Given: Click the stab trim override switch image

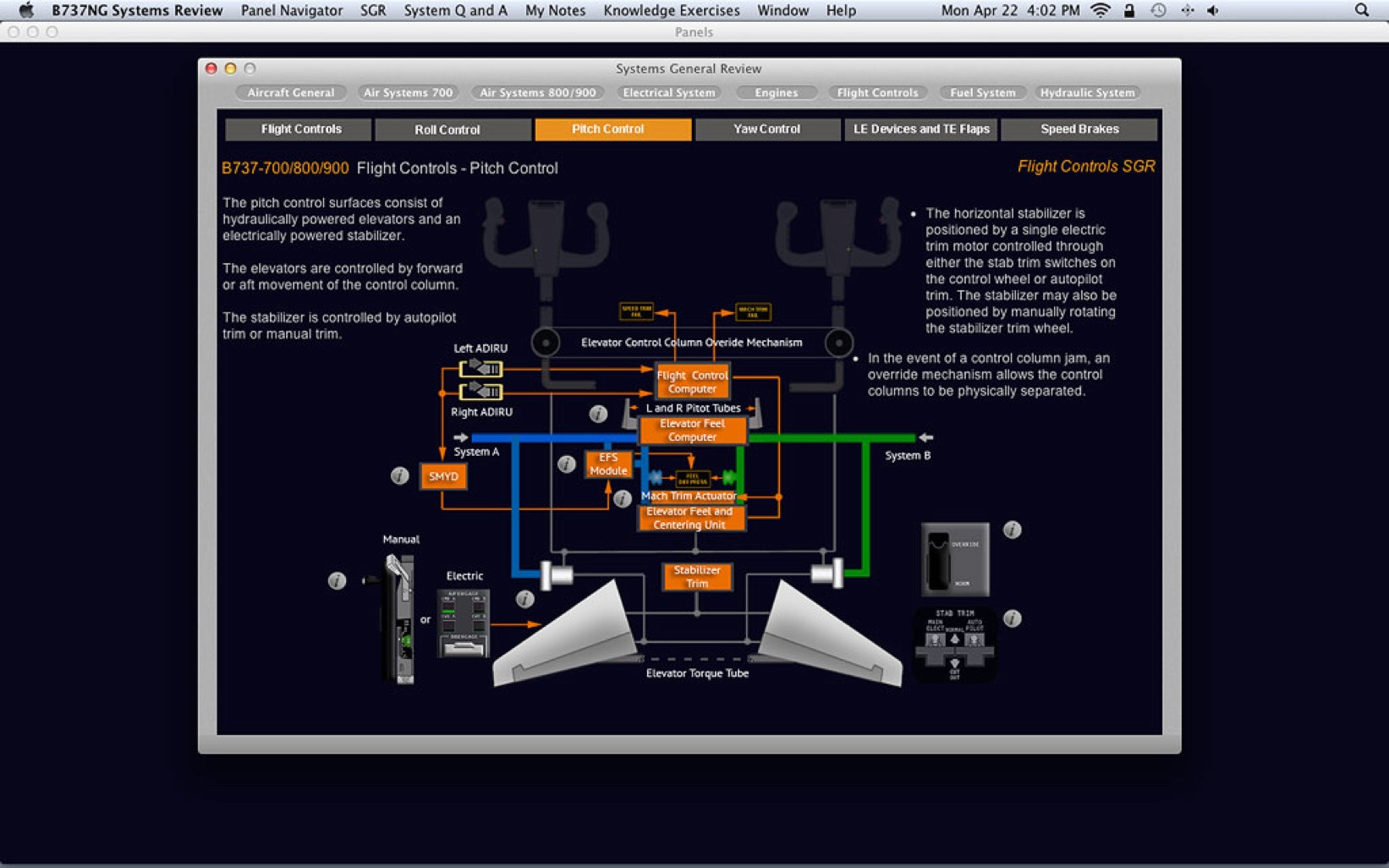Looking at the screenshot, I should click(955, 559).
